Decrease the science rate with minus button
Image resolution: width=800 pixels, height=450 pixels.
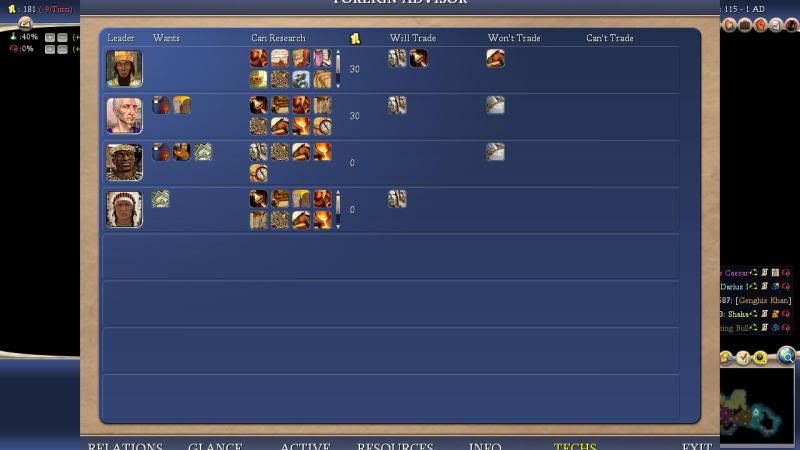tap(62, 37)
